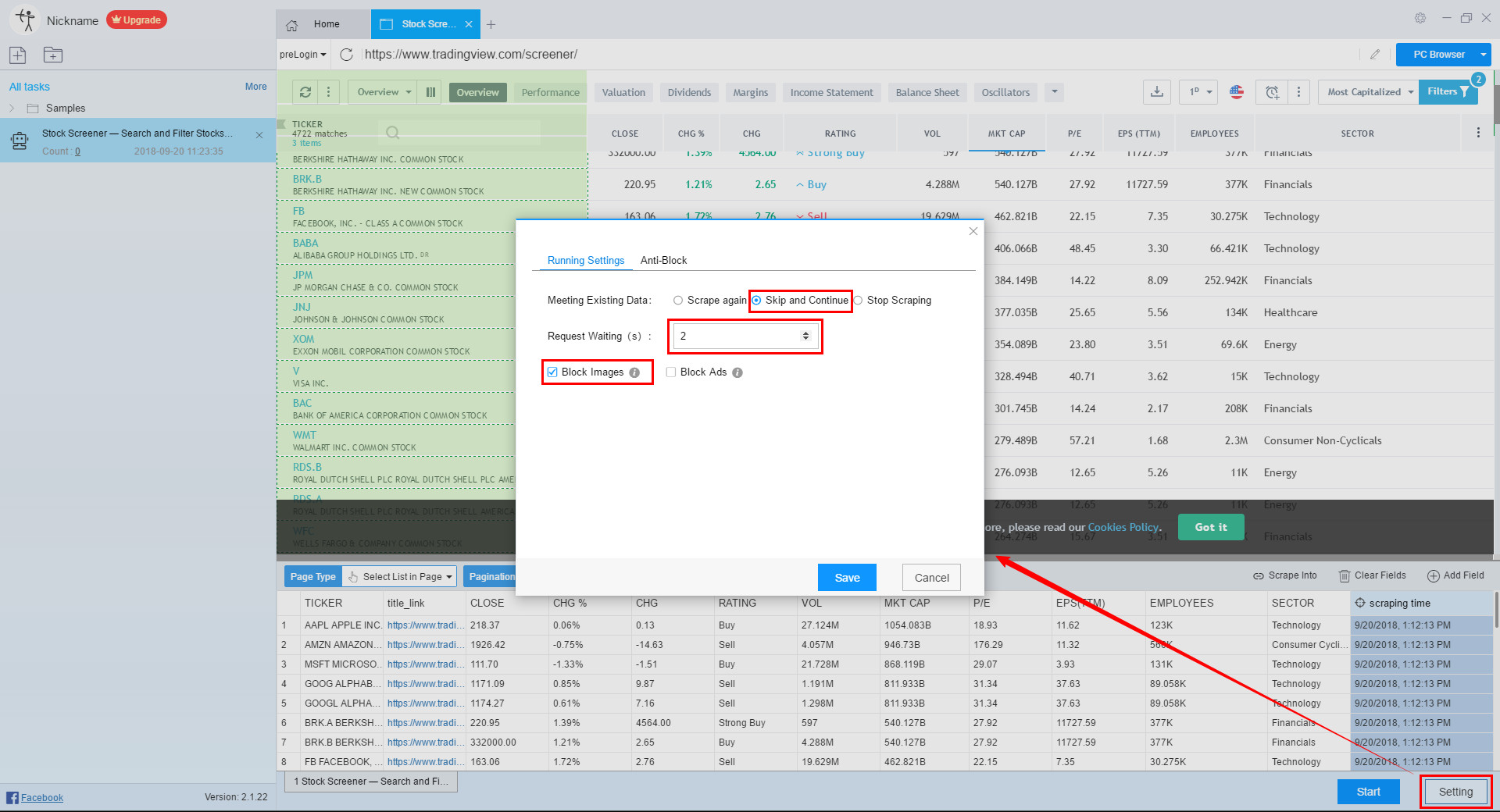The width and height of the screenshot is (1500, 812).
Task: Click the Add Field plus icon
Action: tap(1434, 576)
